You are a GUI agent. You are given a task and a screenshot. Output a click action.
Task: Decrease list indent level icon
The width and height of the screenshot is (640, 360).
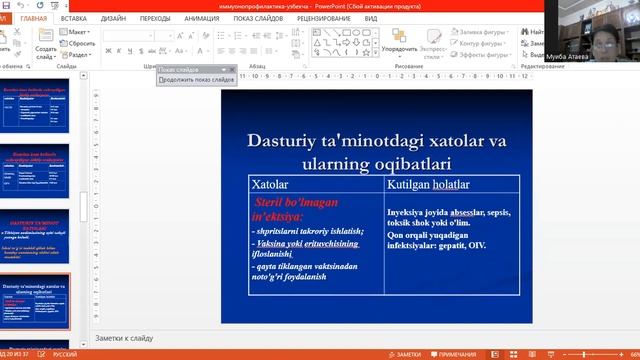(256, 36)
